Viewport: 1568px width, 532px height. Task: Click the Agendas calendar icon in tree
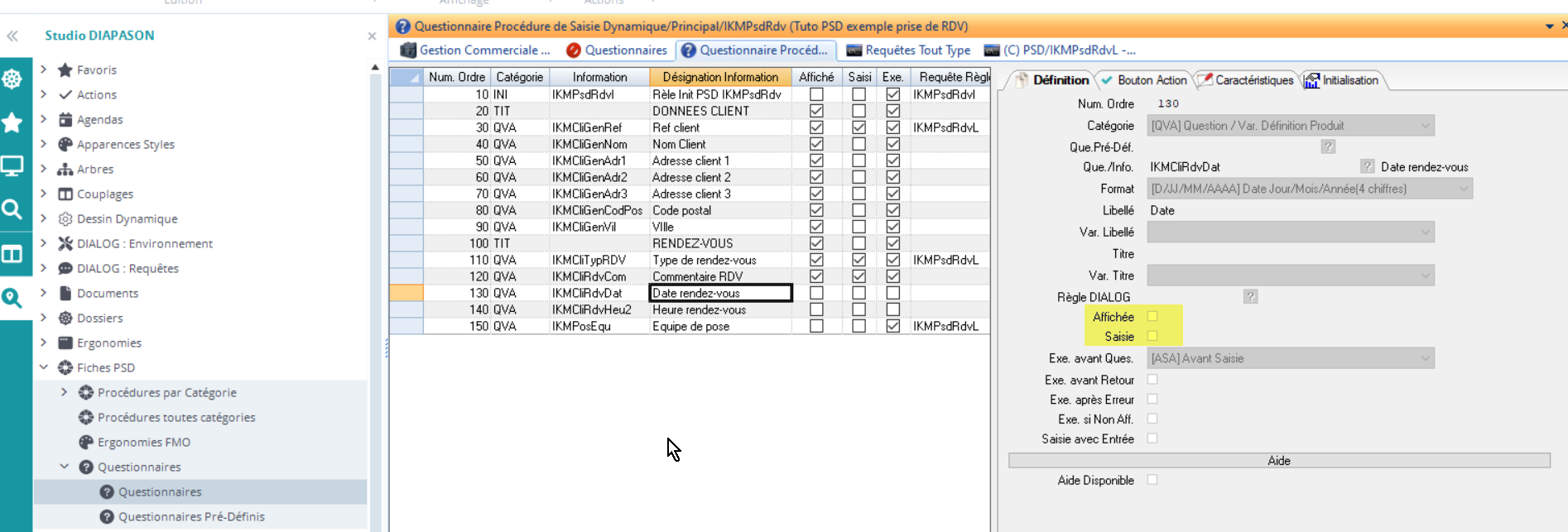click(x=65, y=119)
